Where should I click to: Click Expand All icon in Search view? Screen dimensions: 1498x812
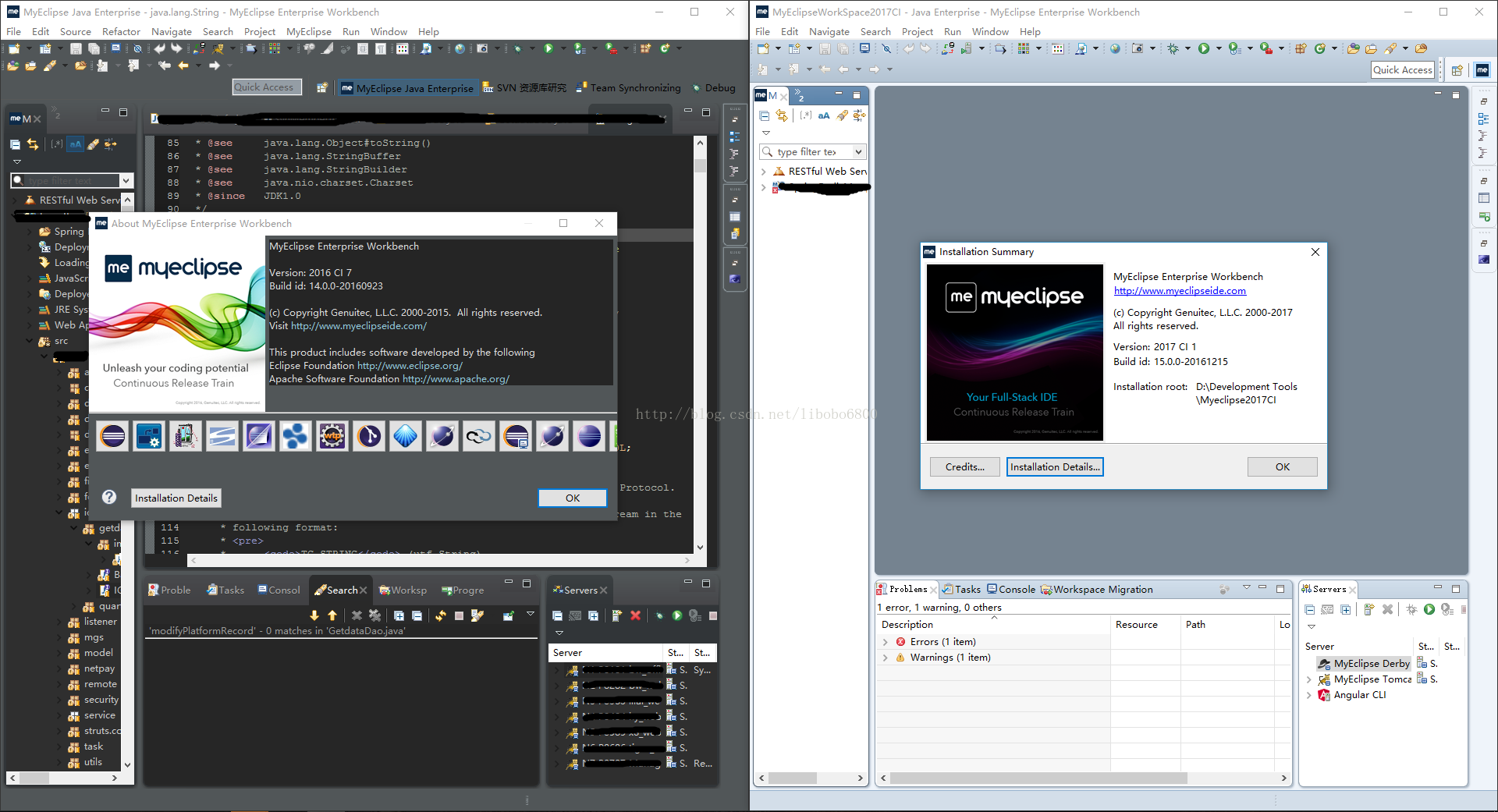pyautogui.click(x=399, y=615)
